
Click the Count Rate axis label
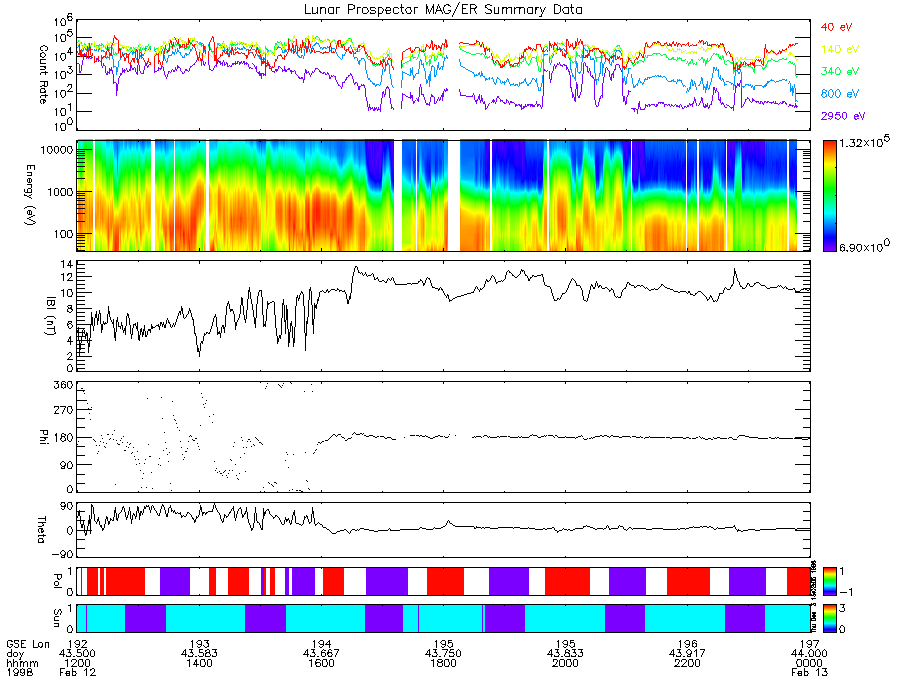coord(44,74)
